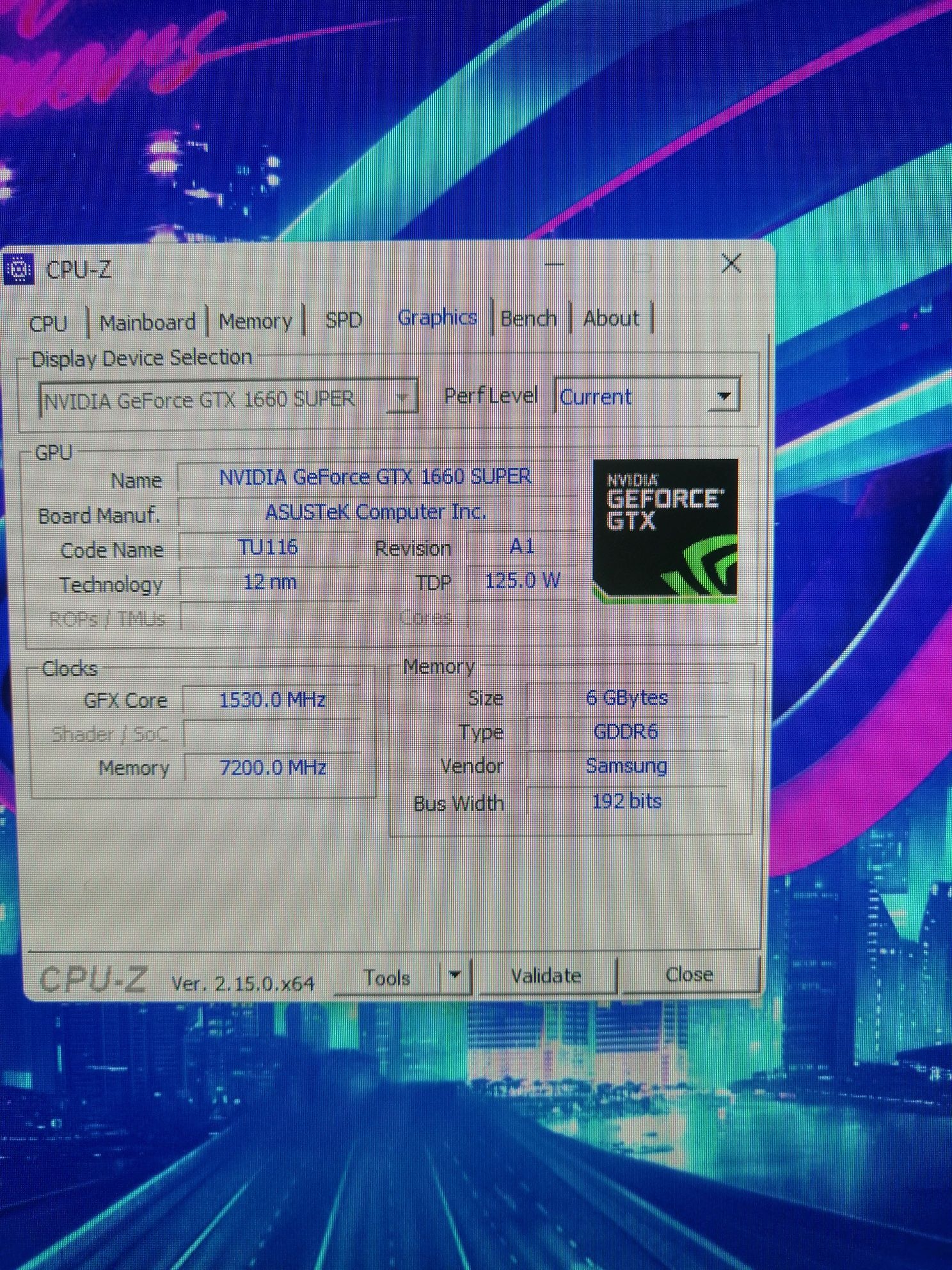Click the CPU-Z title bar text
The image size is (952, 1270).
pos(79,270)
